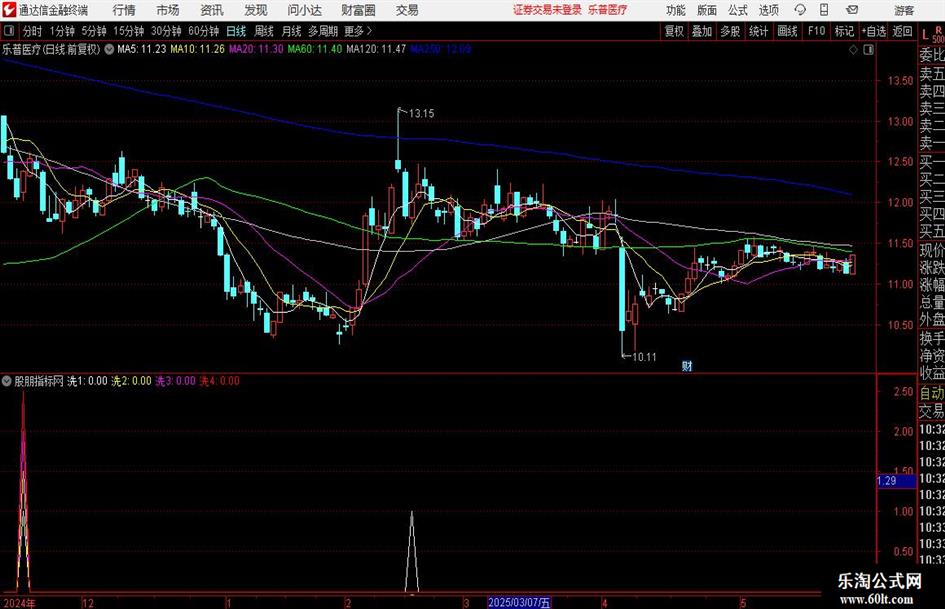945x609 pixels.
Task: Click the 复权 button
Action: pyautogui.click(x=674, y=31)
